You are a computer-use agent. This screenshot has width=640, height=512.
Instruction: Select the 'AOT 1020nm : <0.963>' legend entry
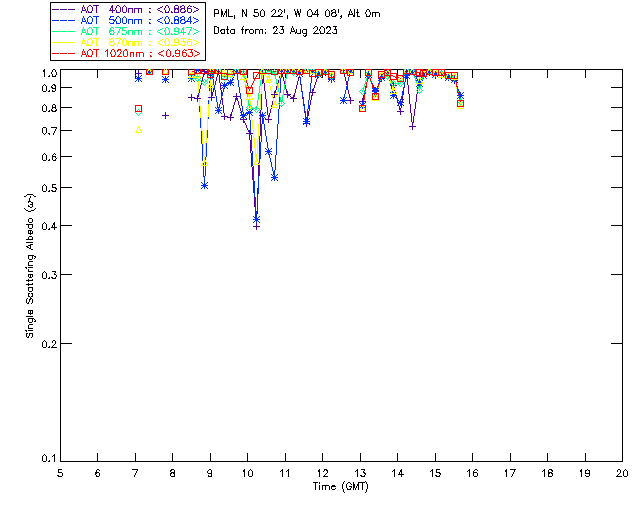(126, 53)
